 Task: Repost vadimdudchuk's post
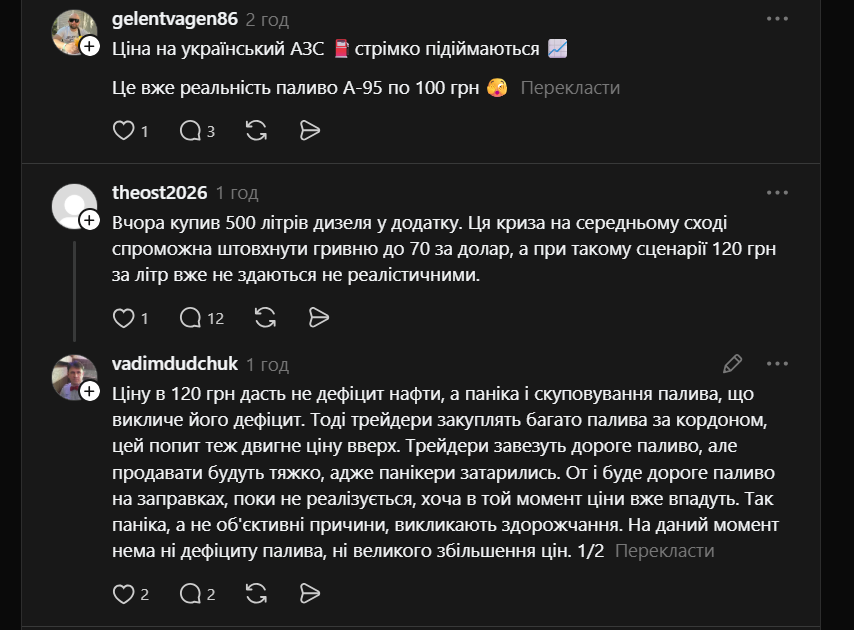click(256, 594)
